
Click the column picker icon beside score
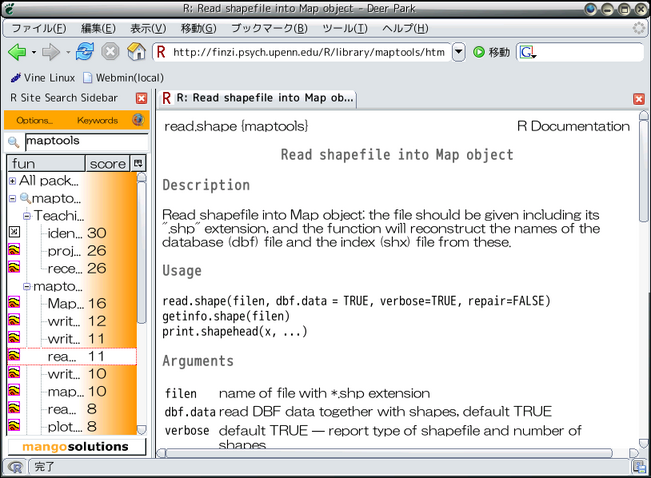[139, 163]
